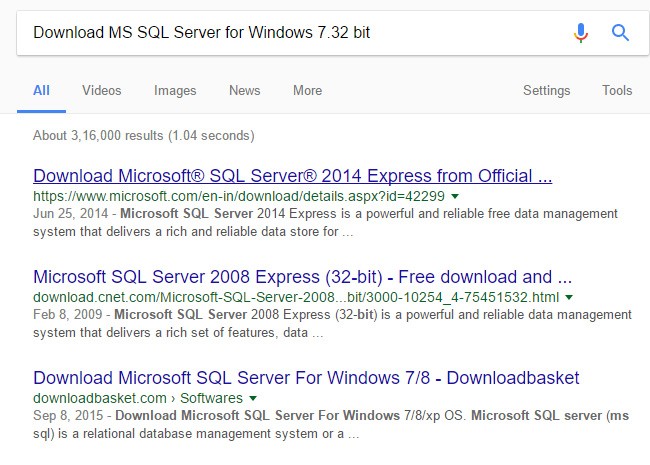The width and height of the screenshot is (650, 465).
Task: Click the Softwares breadcrumb text
Action: pos(211,398)
